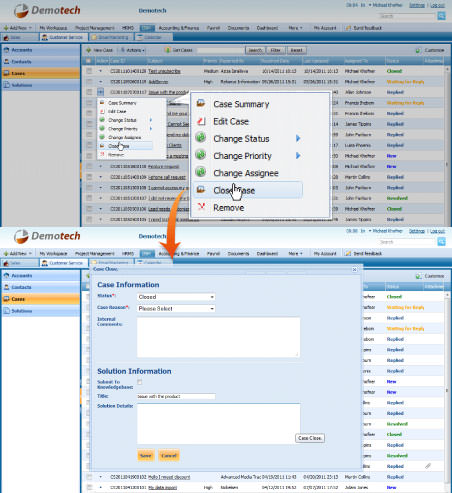This screenshot has height=493, width=452.
Task: Click the Filter button in the upper toolbar
Action: click(x=275, y=50)
